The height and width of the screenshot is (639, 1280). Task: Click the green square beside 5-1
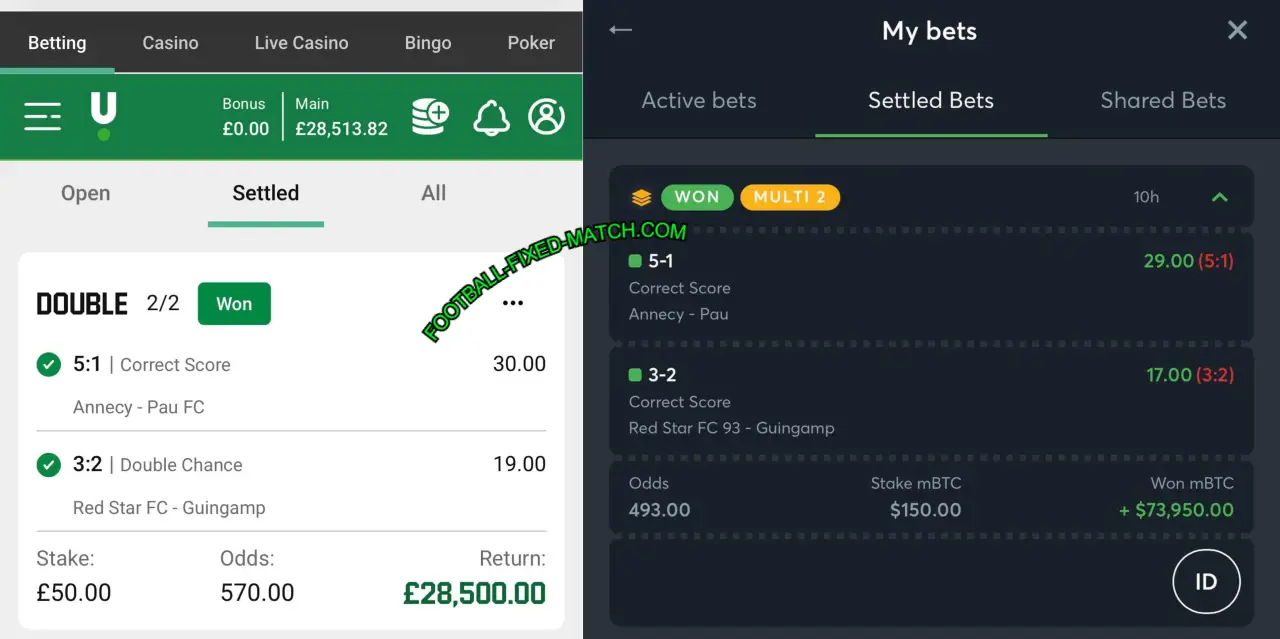pyautogui.click(x=635, y=261)
